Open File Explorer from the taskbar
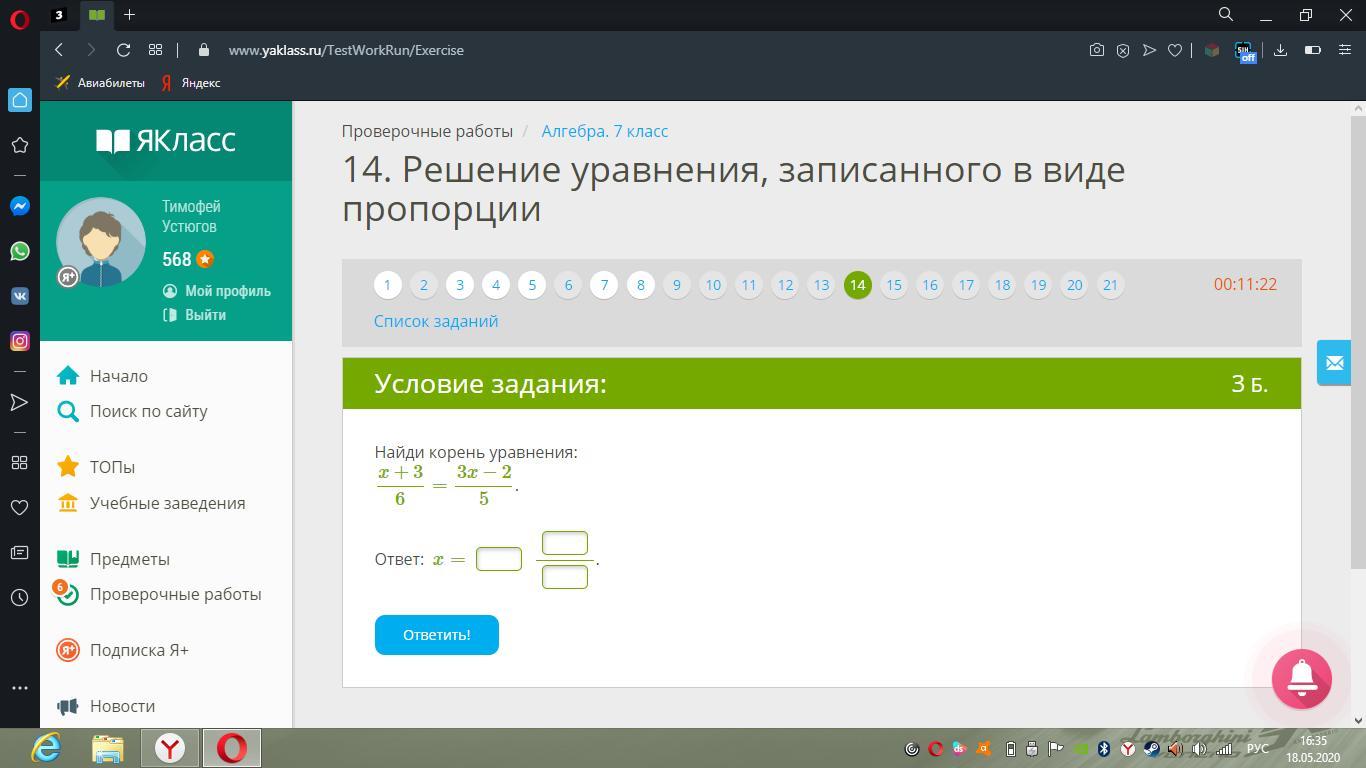Screen dimensions: 1366x768 pos(107,748)
